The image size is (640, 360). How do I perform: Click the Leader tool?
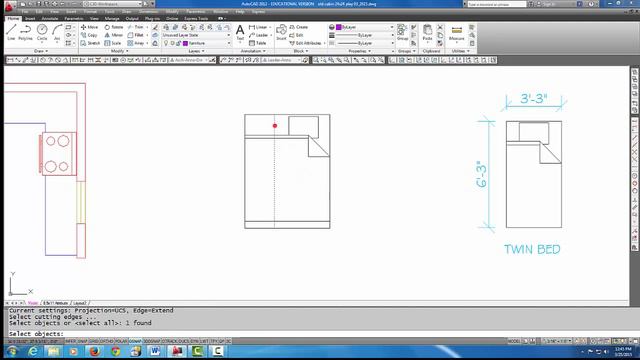click(x=258, y=35)
